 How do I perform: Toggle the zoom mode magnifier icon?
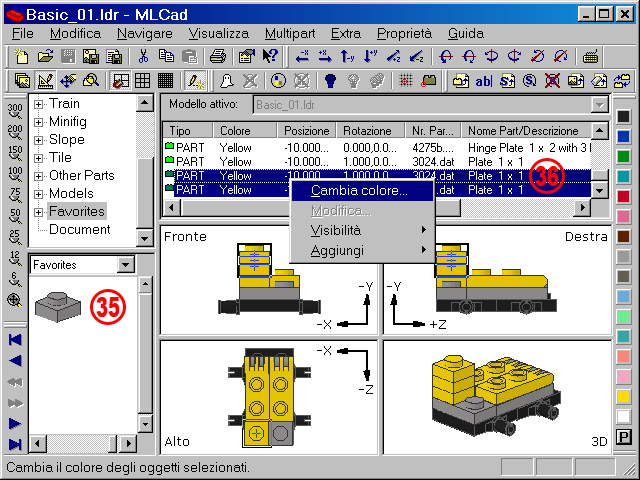pyautogui.click(x=91, y=81)
